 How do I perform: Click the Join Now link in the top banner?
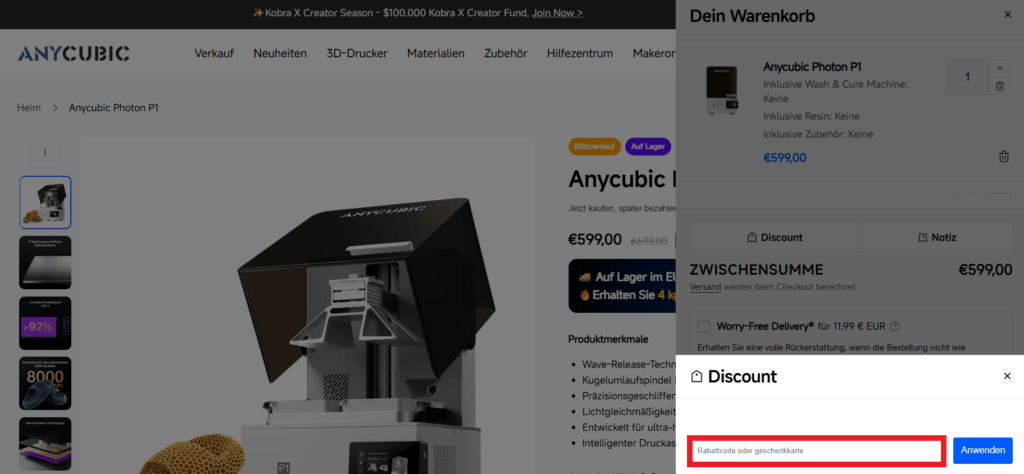pos(557,13)
